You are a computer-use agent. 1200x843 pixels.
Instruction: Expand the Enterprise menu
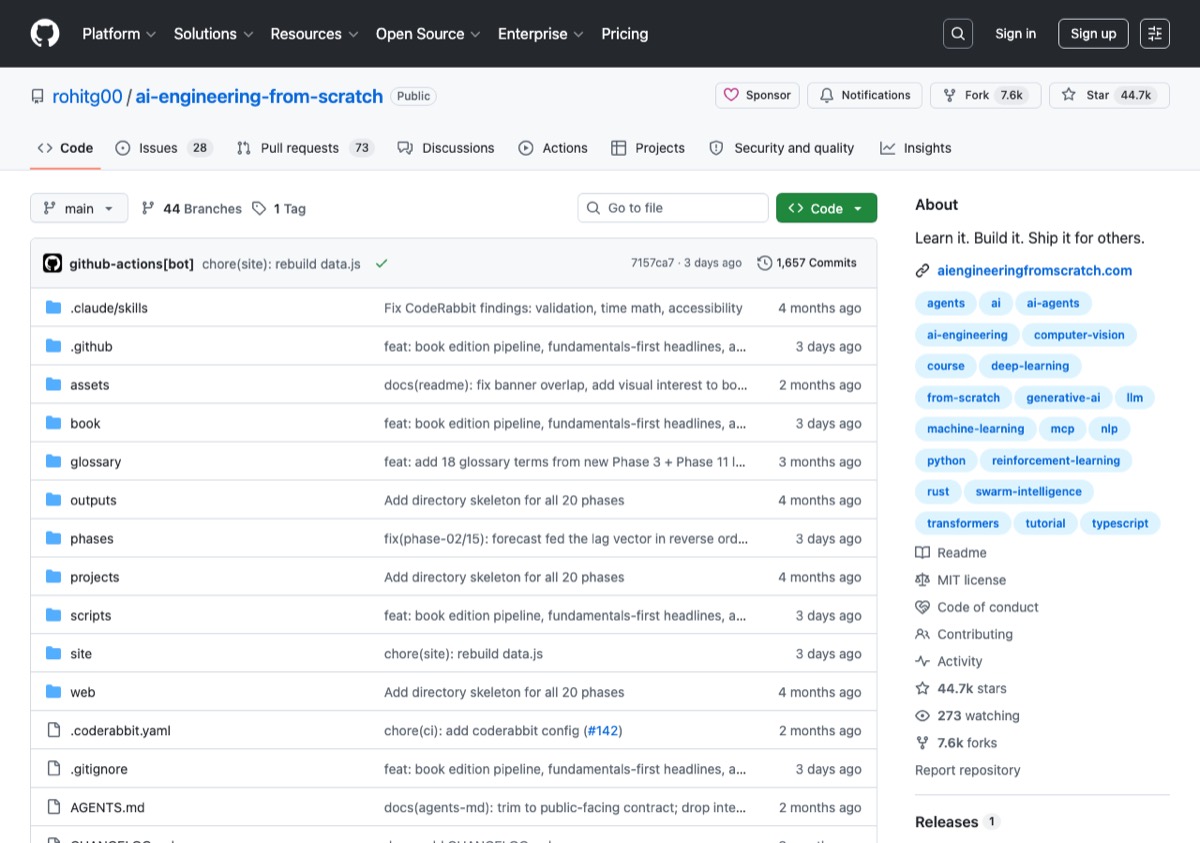[x=541, y=34]
